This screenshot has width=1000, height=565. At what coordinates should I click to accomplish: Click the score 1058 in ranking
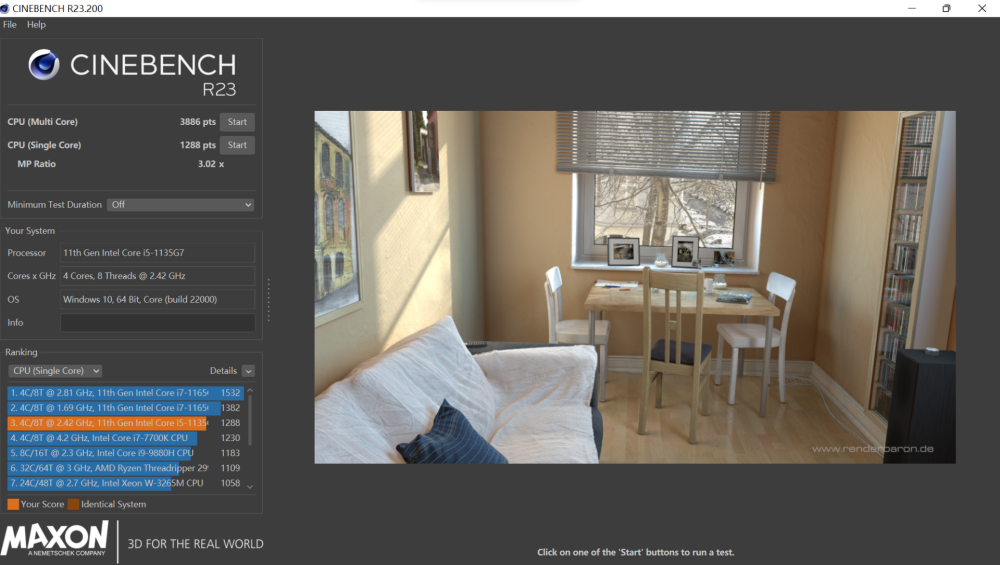point(230,483)
